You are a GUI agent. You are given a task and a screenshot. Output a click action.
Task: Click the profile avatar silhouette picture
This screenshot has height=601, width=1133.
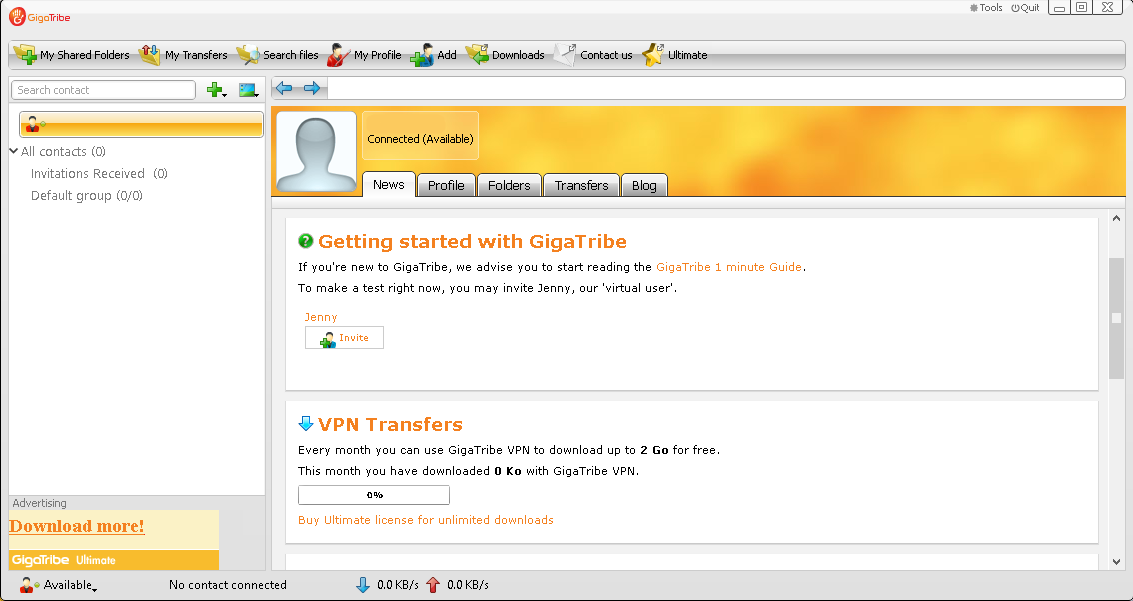[316, 152]
